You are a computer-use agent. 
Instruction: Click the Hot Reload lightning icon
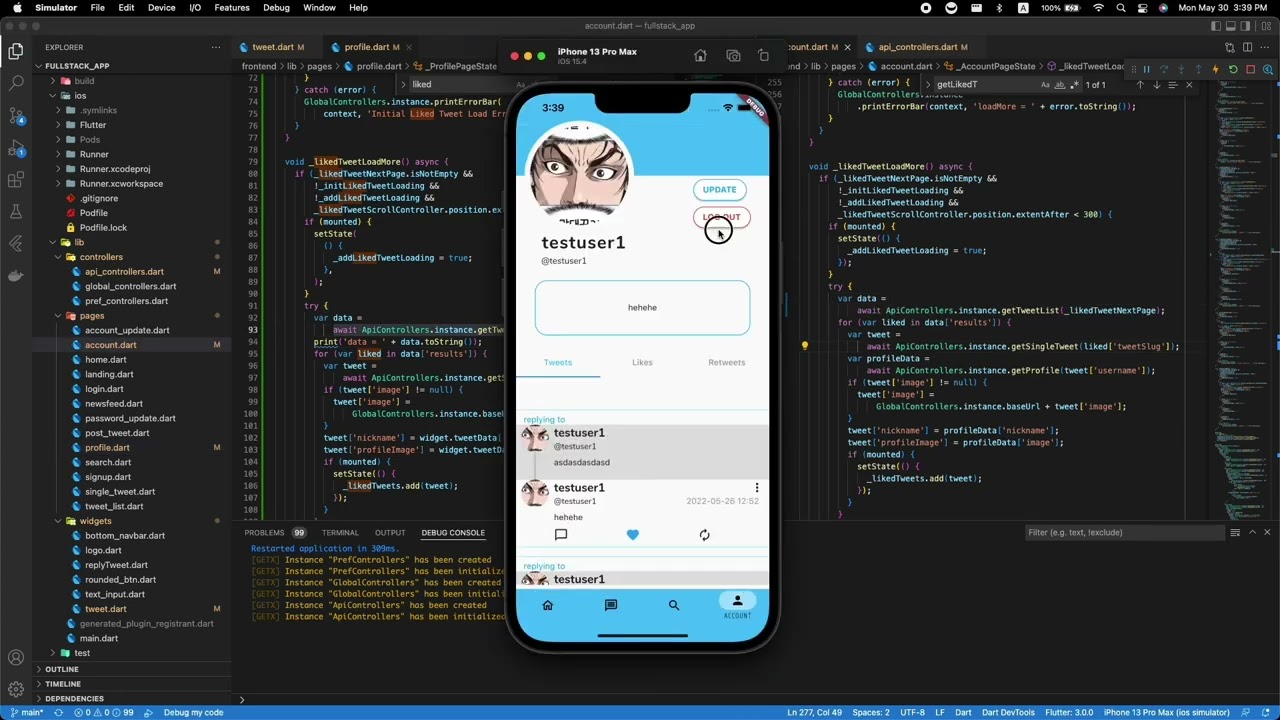[x=1215, y=69]
